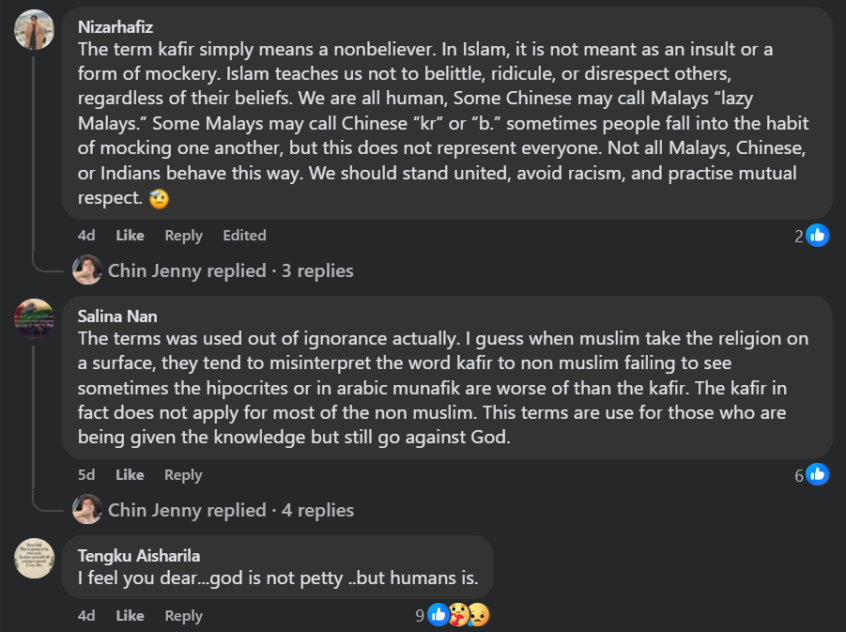Image resolution: width=846 pixels, height=632 pixels.
Task: Like Nizarhafiz's comment
Action: [130, 236]
